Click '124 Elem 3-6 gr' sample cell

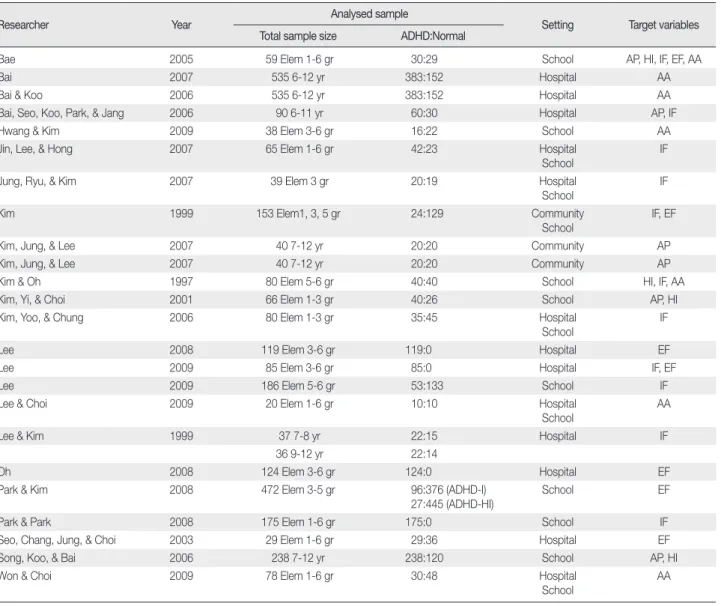[298, 472]
